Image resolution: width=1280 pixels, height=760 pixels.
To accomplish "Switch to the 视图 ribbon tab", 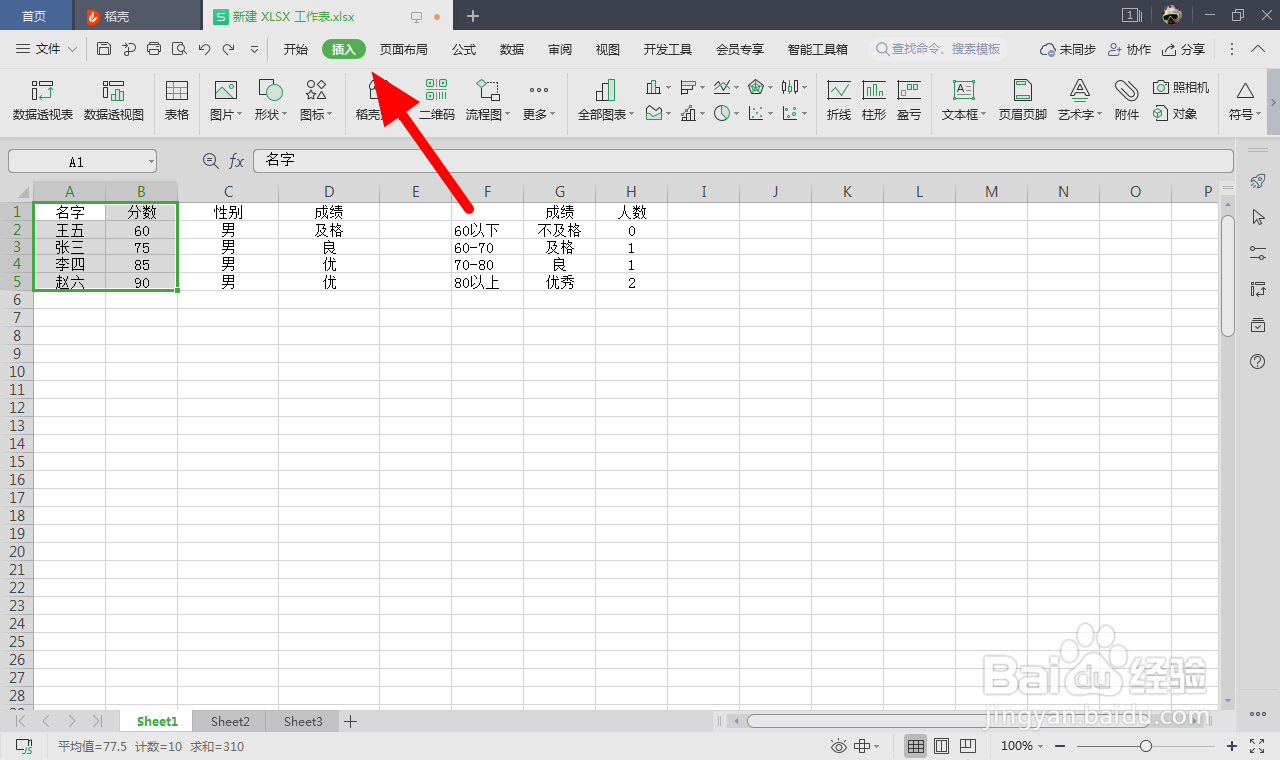I will [x=608, y=49].
